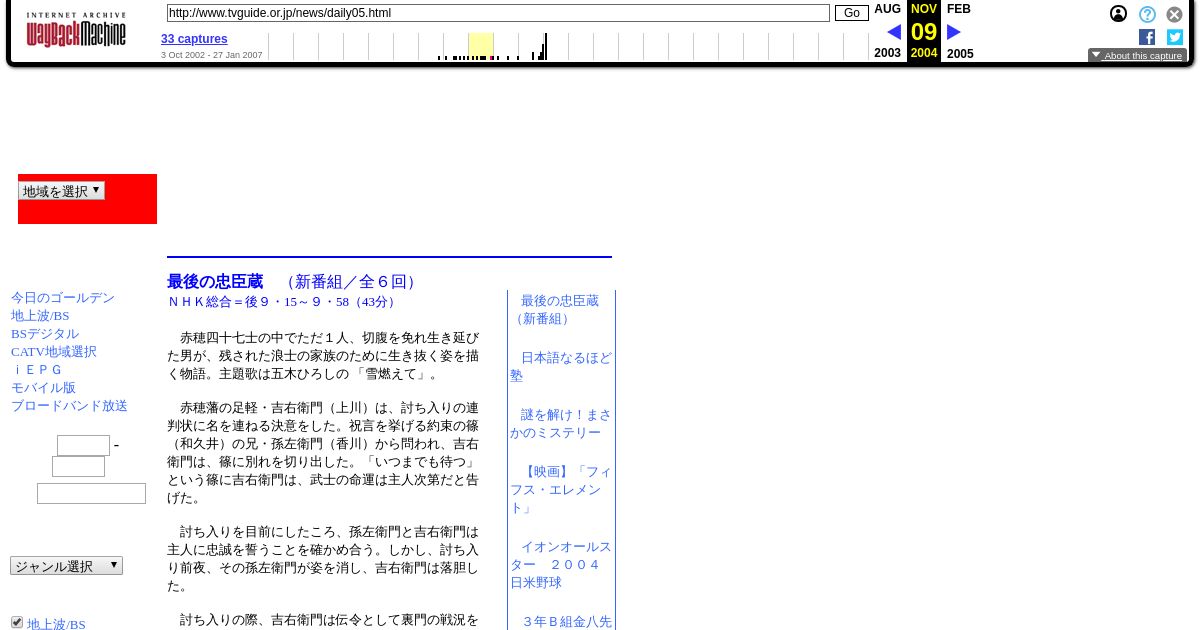Screen dimensions: 1200x630
Task: Click the wide keyword search field
Action: pyautogui.click(x=91, y=494)
